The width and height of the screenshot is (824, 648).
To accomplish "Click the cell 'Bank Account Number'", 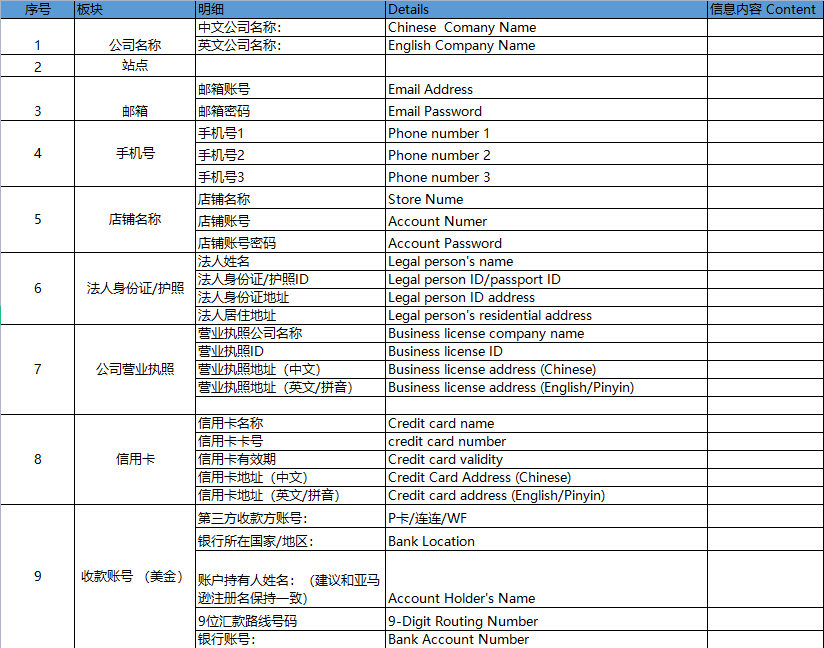I will [547, 640].
